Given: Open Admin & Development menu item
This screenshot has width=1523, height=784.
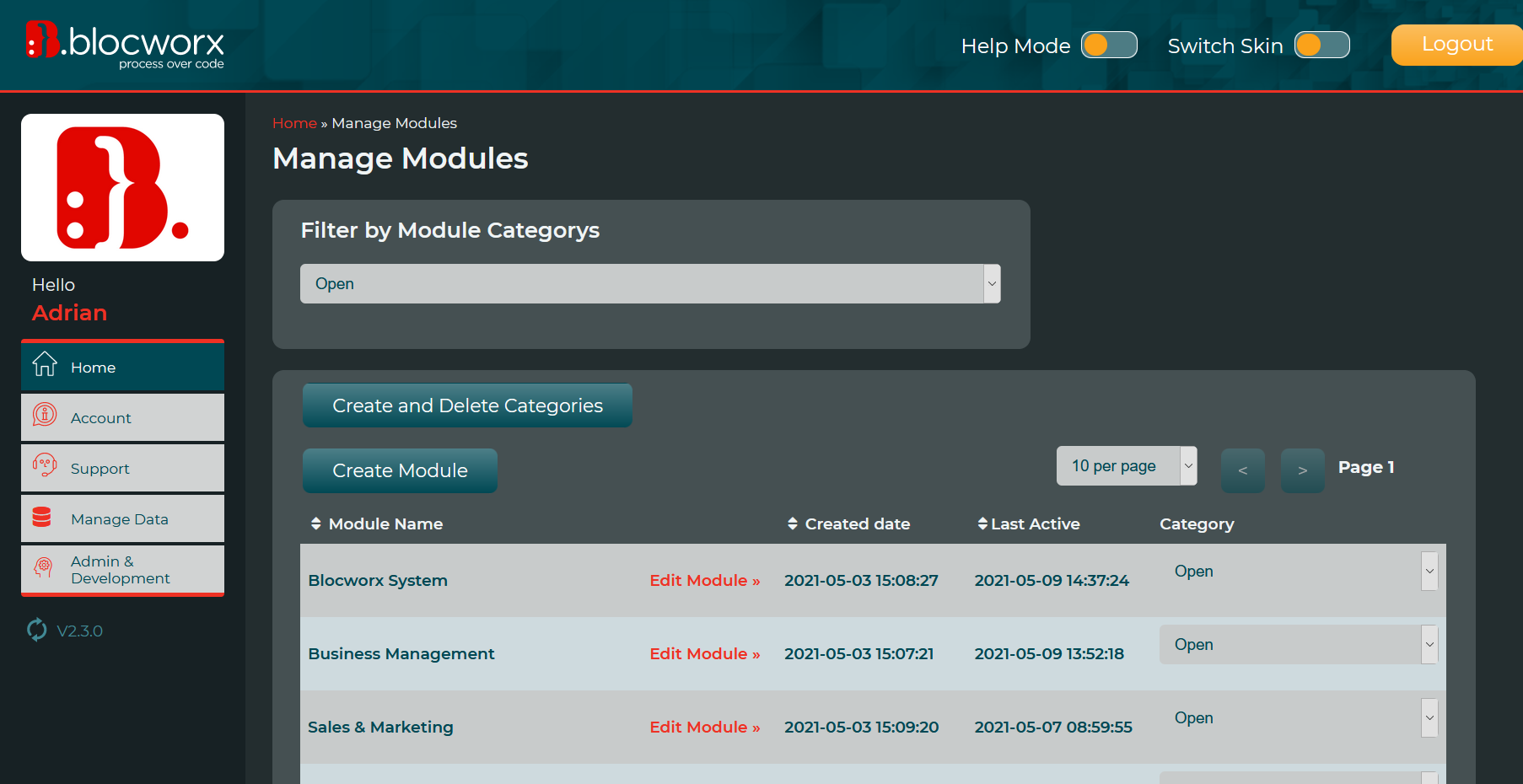Looking at the screenshot, I should point(122,569).
